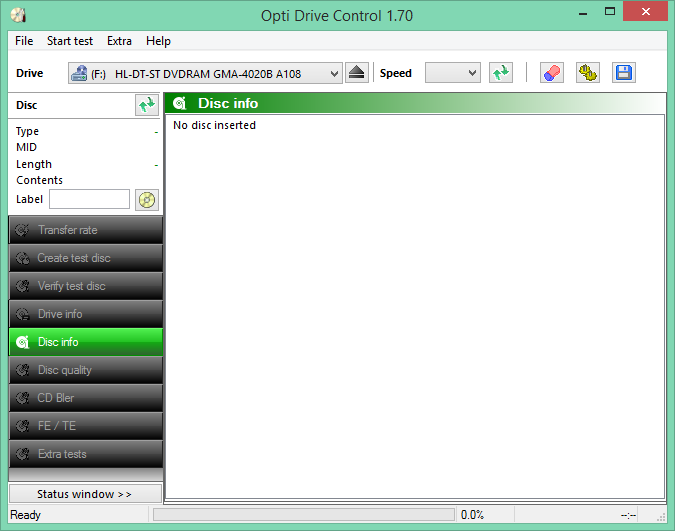
Task: Save results with the blue floppy icon
Action: click(624, 73)
